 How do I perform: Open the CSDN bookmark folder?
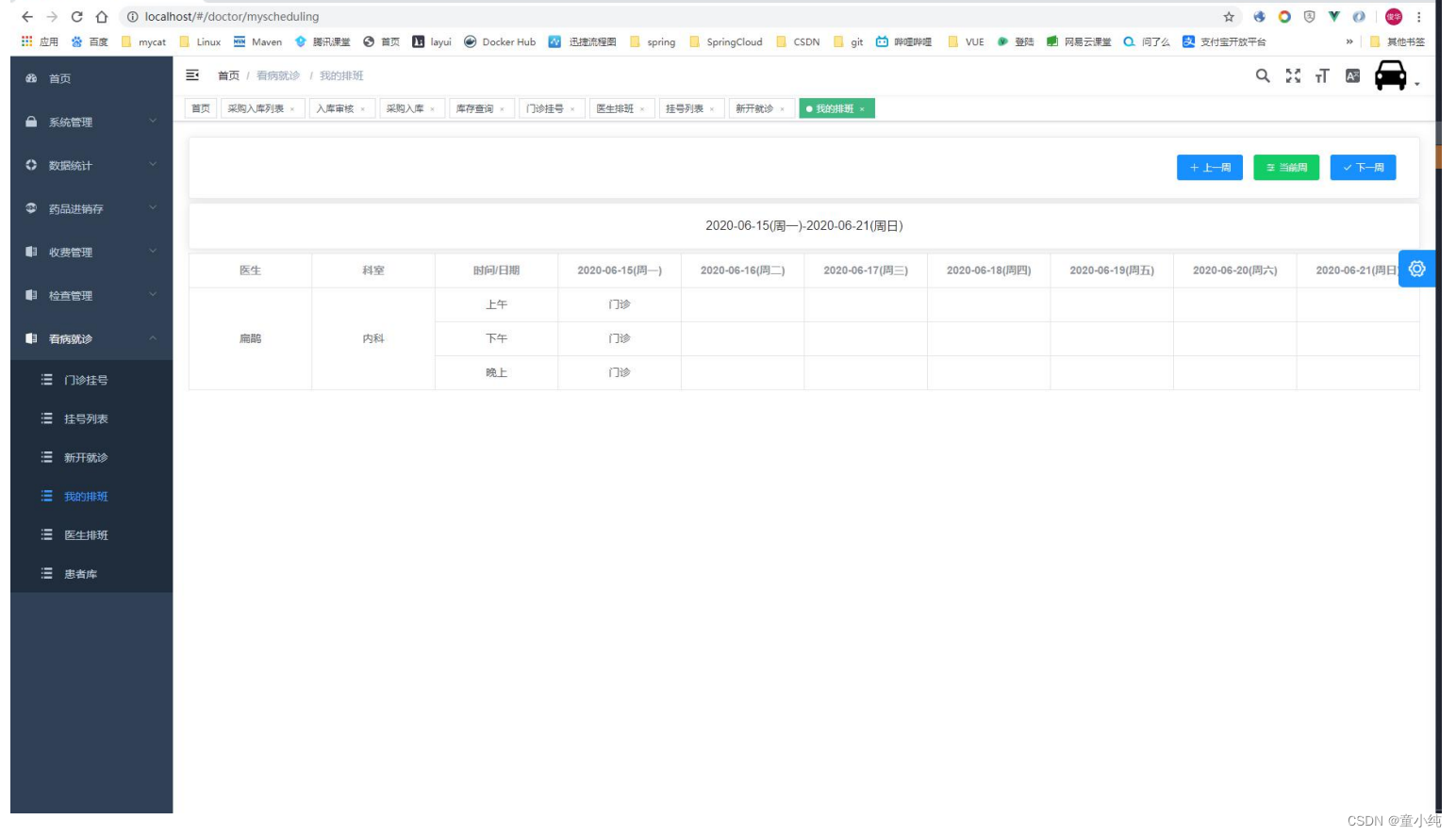(798, 41)
